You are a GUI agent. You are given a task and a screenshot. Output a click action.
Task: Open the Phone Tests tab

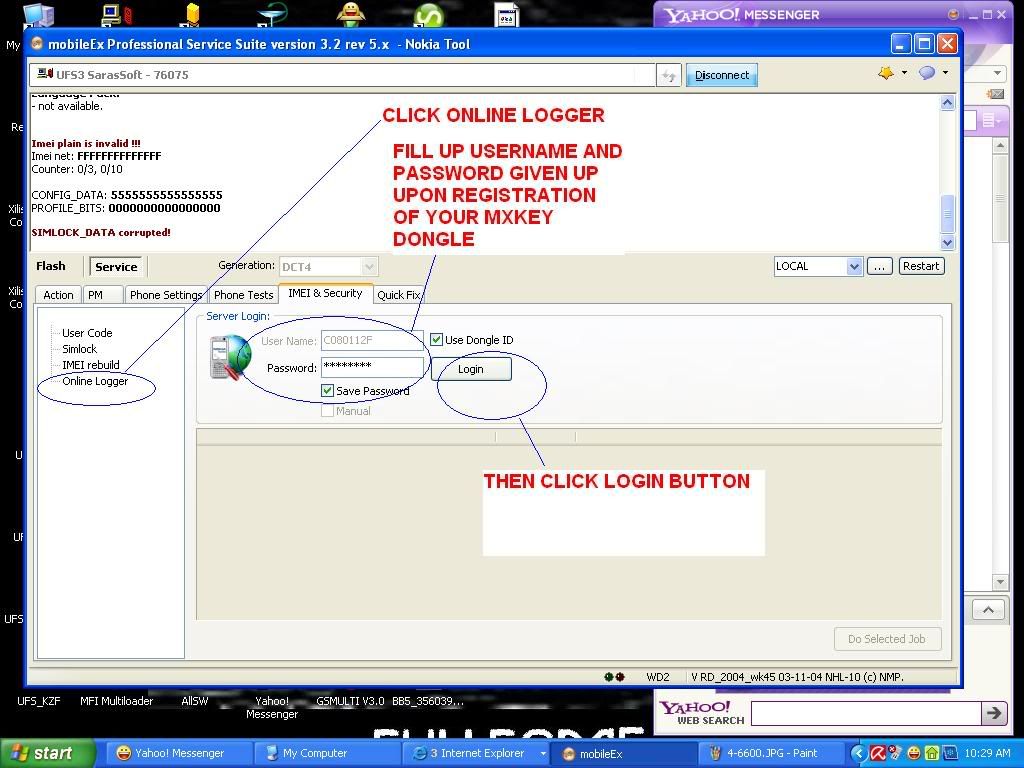(x=243, y=295)
